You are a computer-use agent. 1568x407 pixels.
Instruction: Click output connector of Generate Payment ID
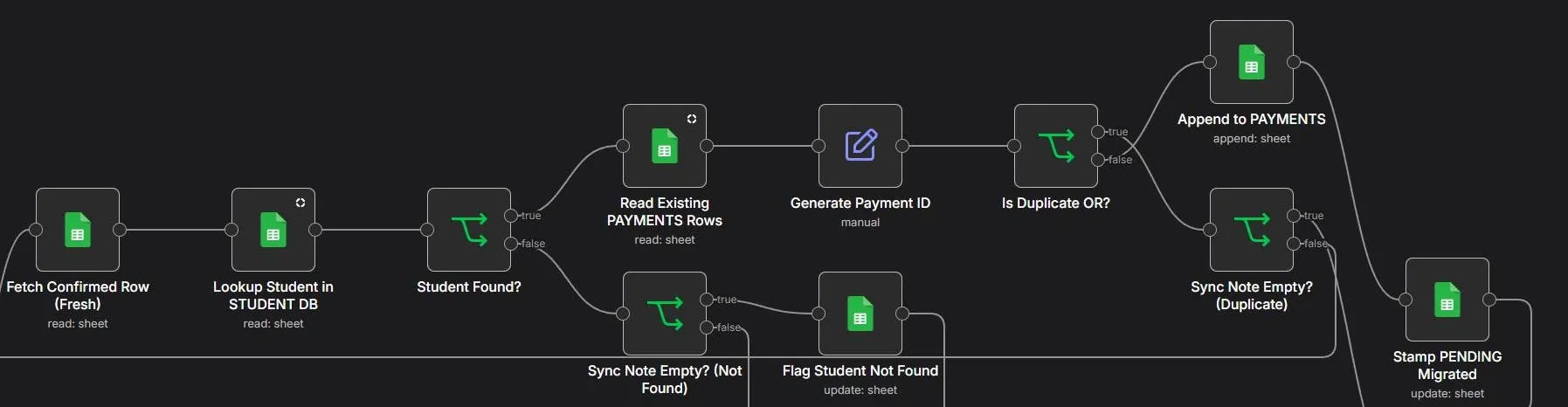click(x=902, y=146)
